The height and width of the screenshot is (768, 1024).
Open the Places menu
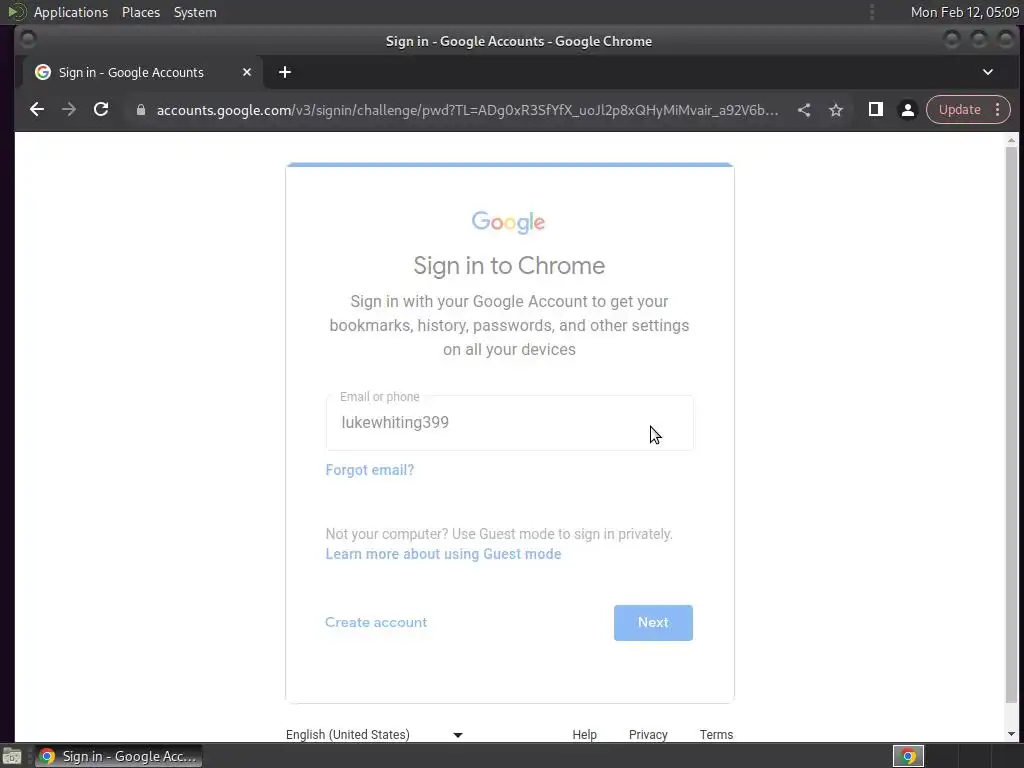(x=141, y=12)
